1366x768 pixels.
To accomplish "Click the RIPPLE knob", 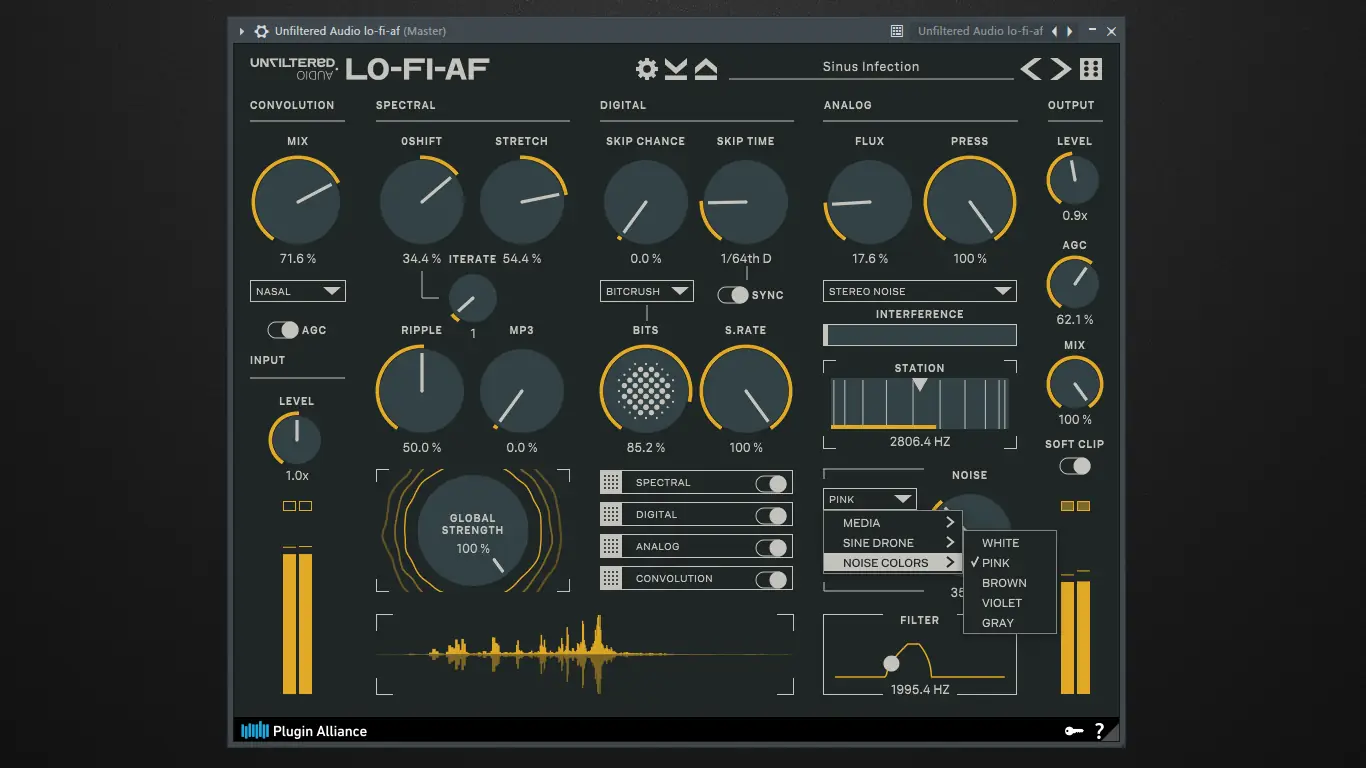I will [421, 390].
